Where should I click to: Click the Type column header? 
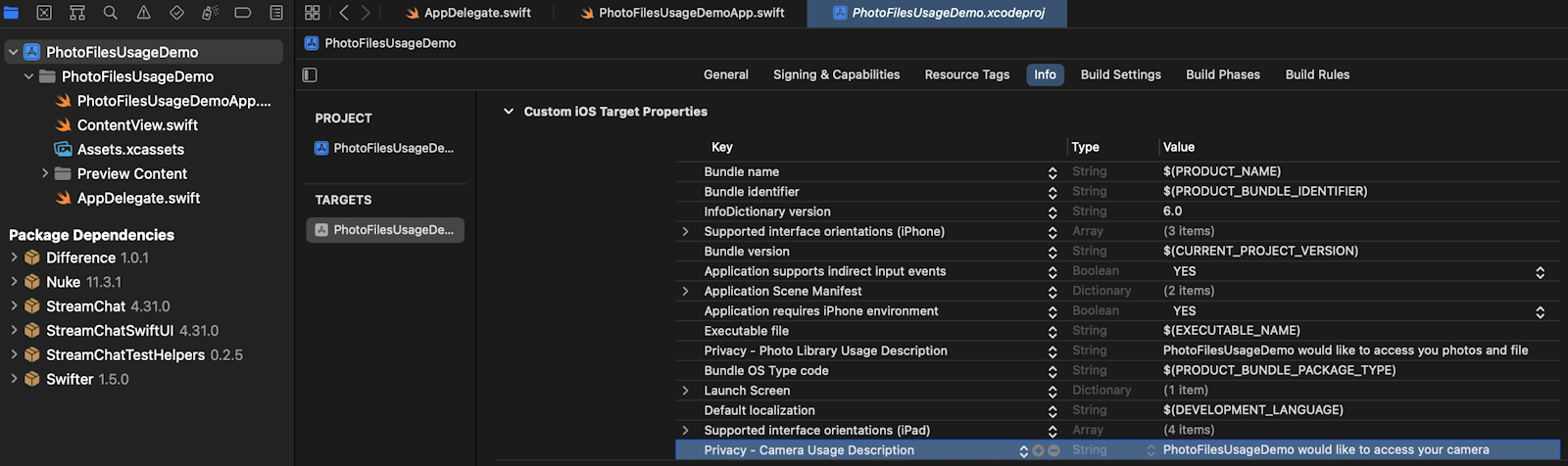pos(1086,147)
